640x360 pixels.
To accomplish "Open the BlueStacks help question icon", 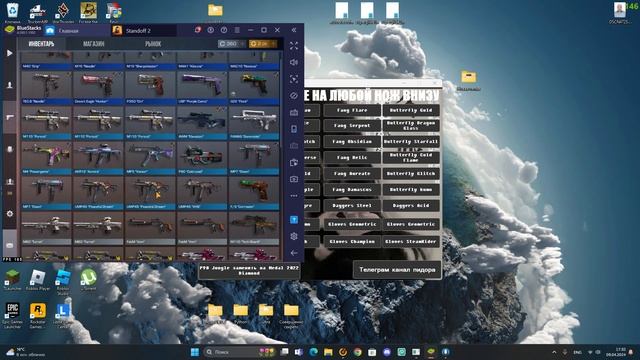I will 224,30.
